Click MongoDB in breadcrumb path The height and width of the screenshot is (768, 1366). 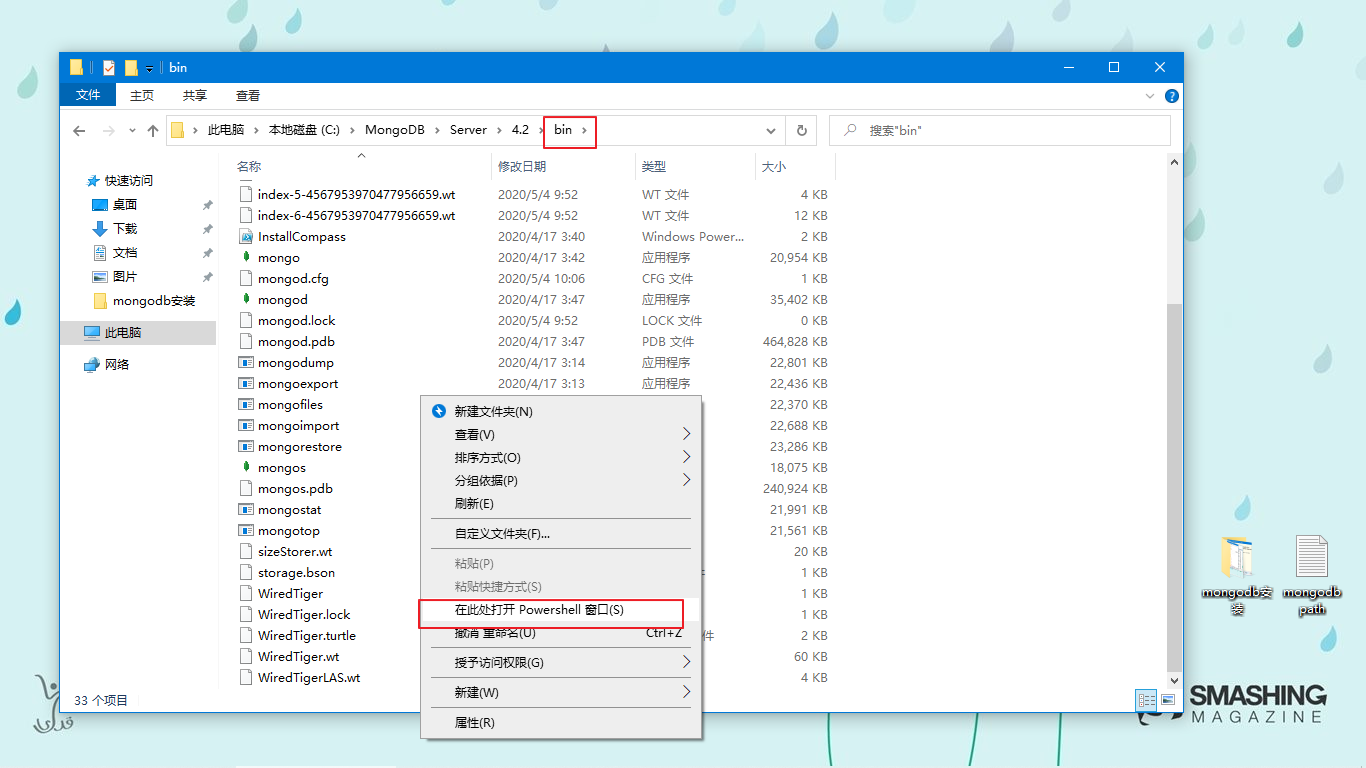(394, 130)
